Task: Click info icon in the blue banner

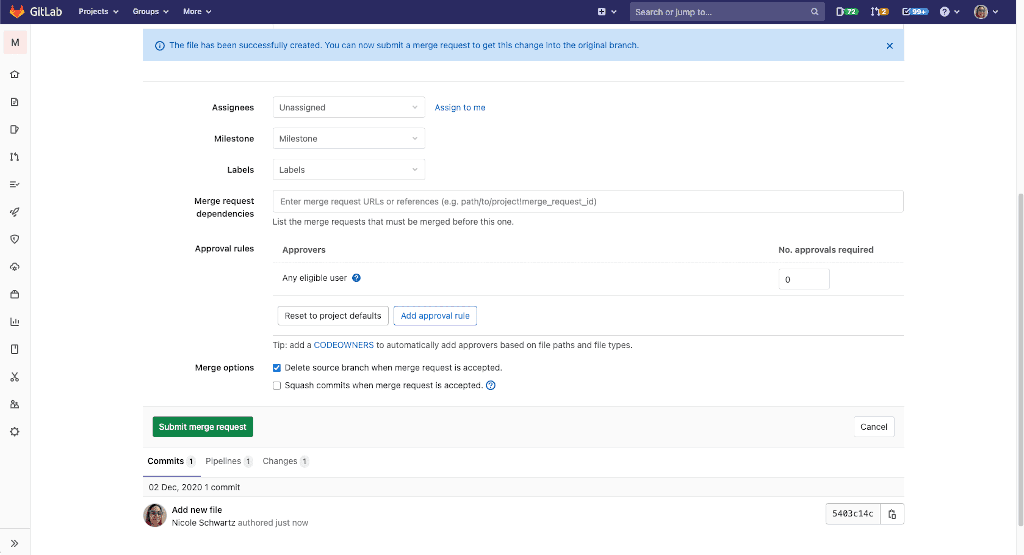Action: pyautogui.click(x=159, y=46)
